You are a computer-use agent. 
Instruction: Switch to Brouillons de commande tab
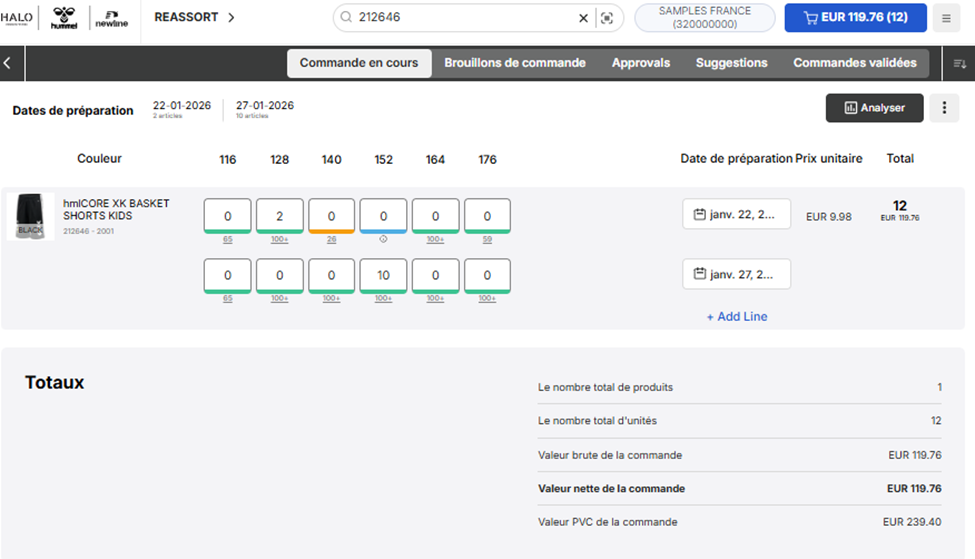pos(515,63)
